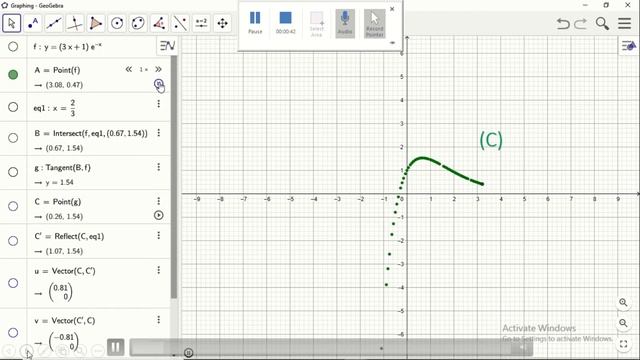Select the Ellipse conic tool

[x=138, y=23]
